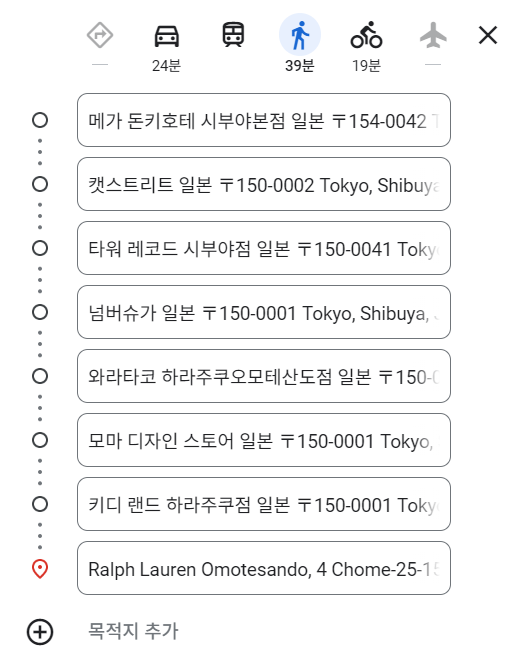Click the plus icon to add destination
The width and height of the screenshot is (519, 660).
click(x=40, y=632)
